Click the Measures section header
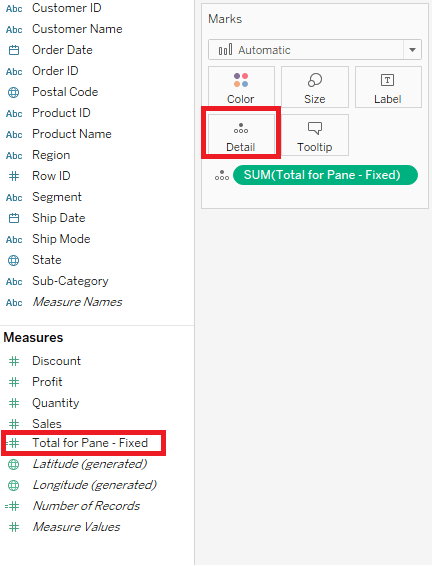 33,338
